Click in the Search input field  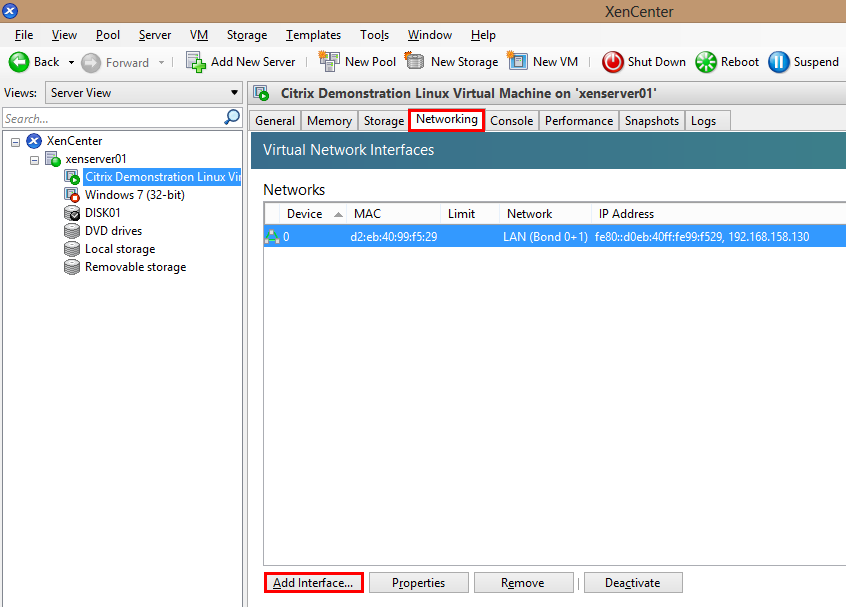point(110,118)
